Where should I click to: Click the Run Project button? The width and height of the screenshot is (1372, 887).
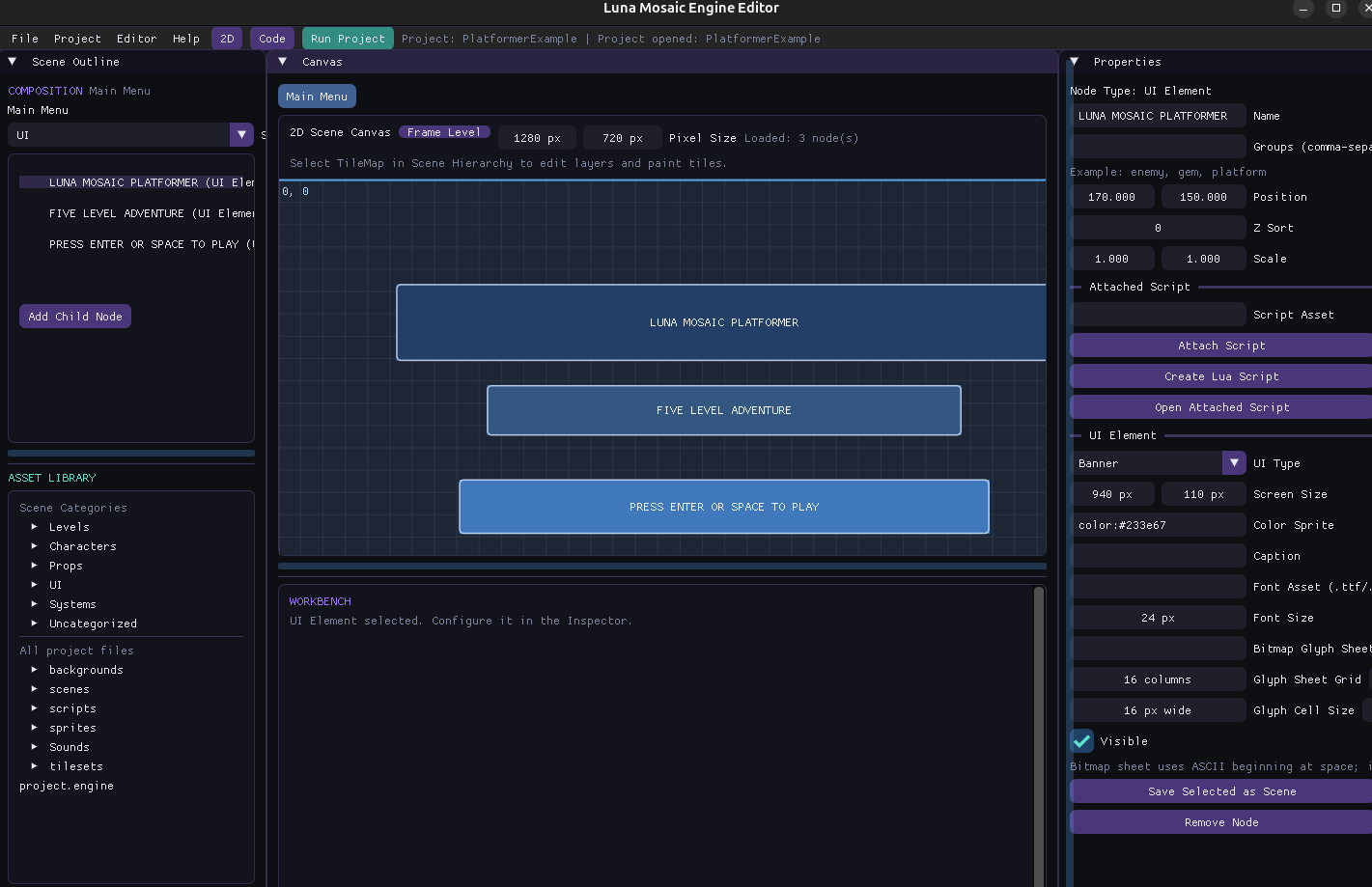click(x=348, y=39)
